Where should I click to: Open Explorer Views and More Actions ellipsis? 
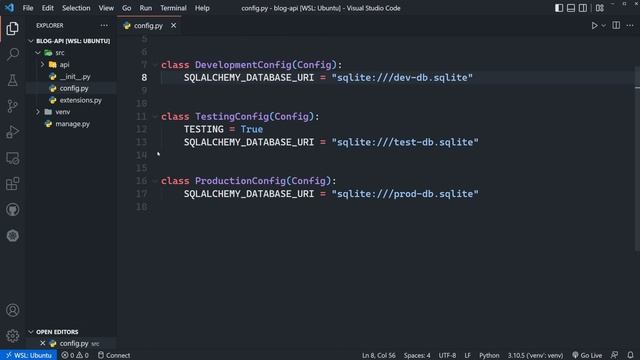(x=104, y=25)
